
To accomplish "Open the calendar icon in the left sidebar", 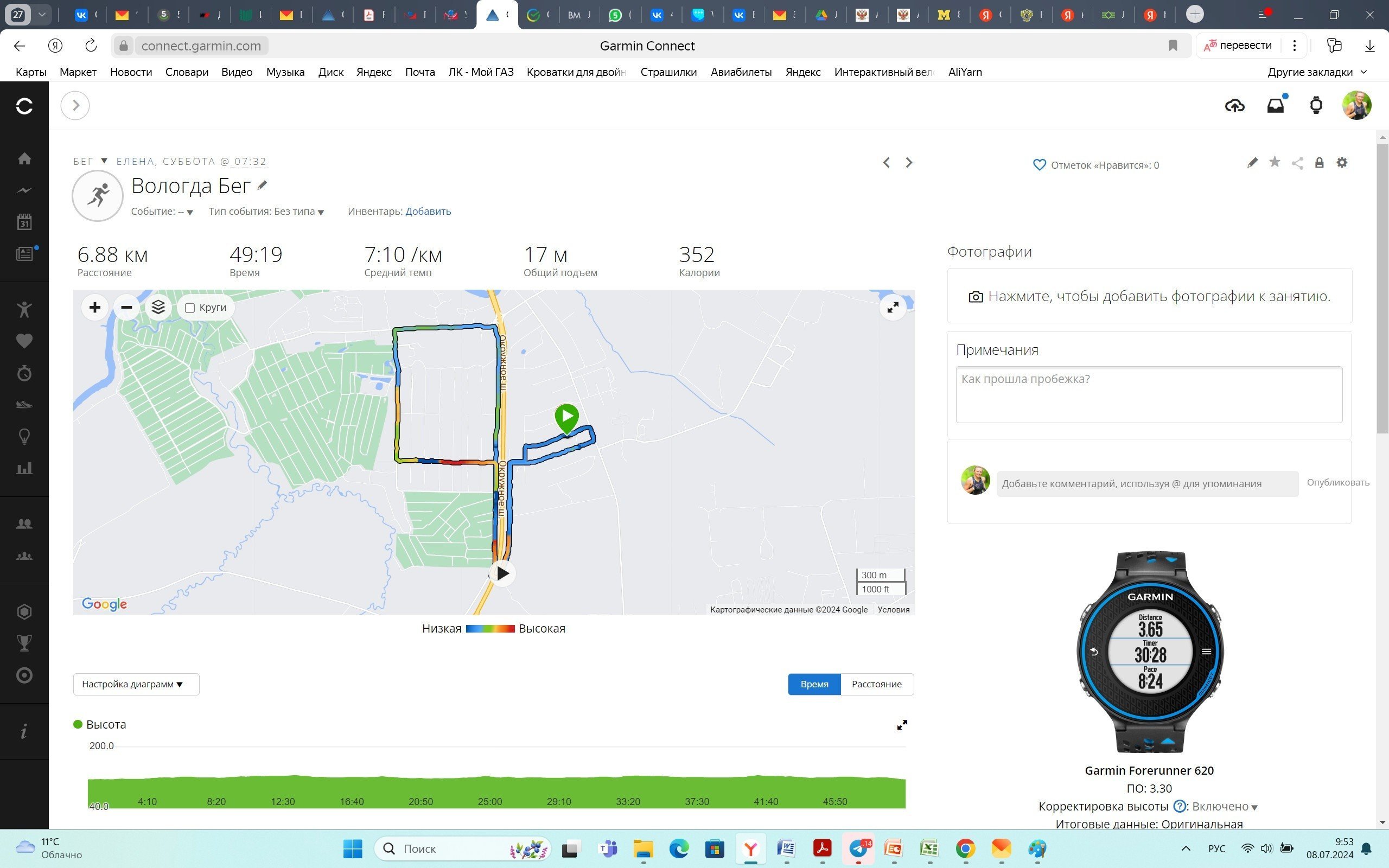I will tap(24, 221).
